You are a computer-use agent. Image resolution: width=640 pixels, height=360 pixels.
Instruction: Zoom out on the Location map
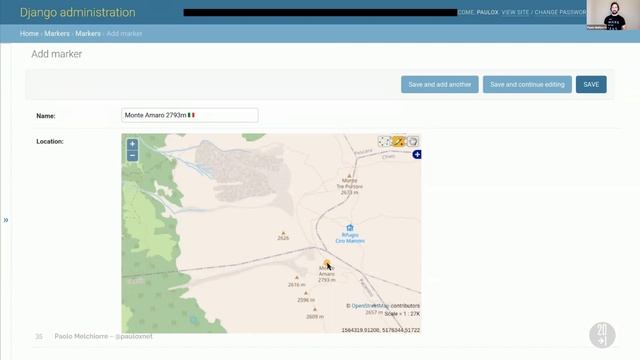point(132,156)
